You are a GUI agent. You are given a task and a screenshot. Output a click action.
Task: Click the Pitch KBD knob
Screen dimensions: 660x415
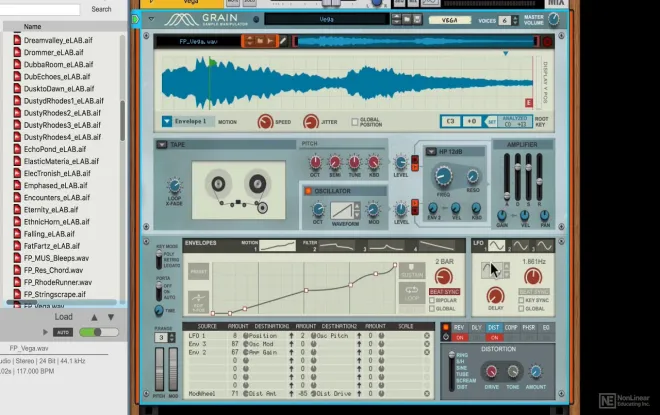click(373, 162)
